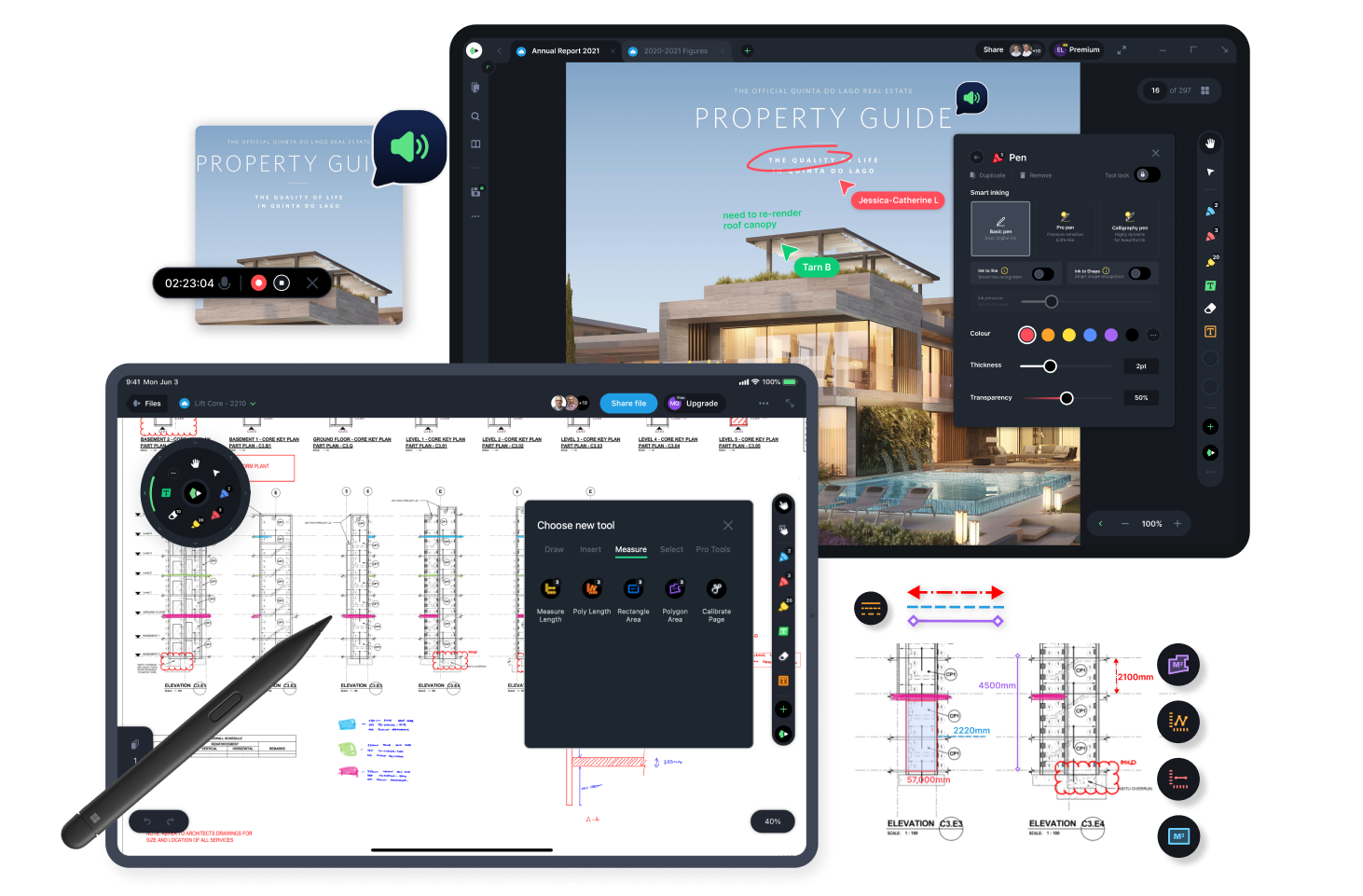Click the Premium account button
This screenshot has width=1363, height=896.
pyautogui.click(x=1078, y=50)
